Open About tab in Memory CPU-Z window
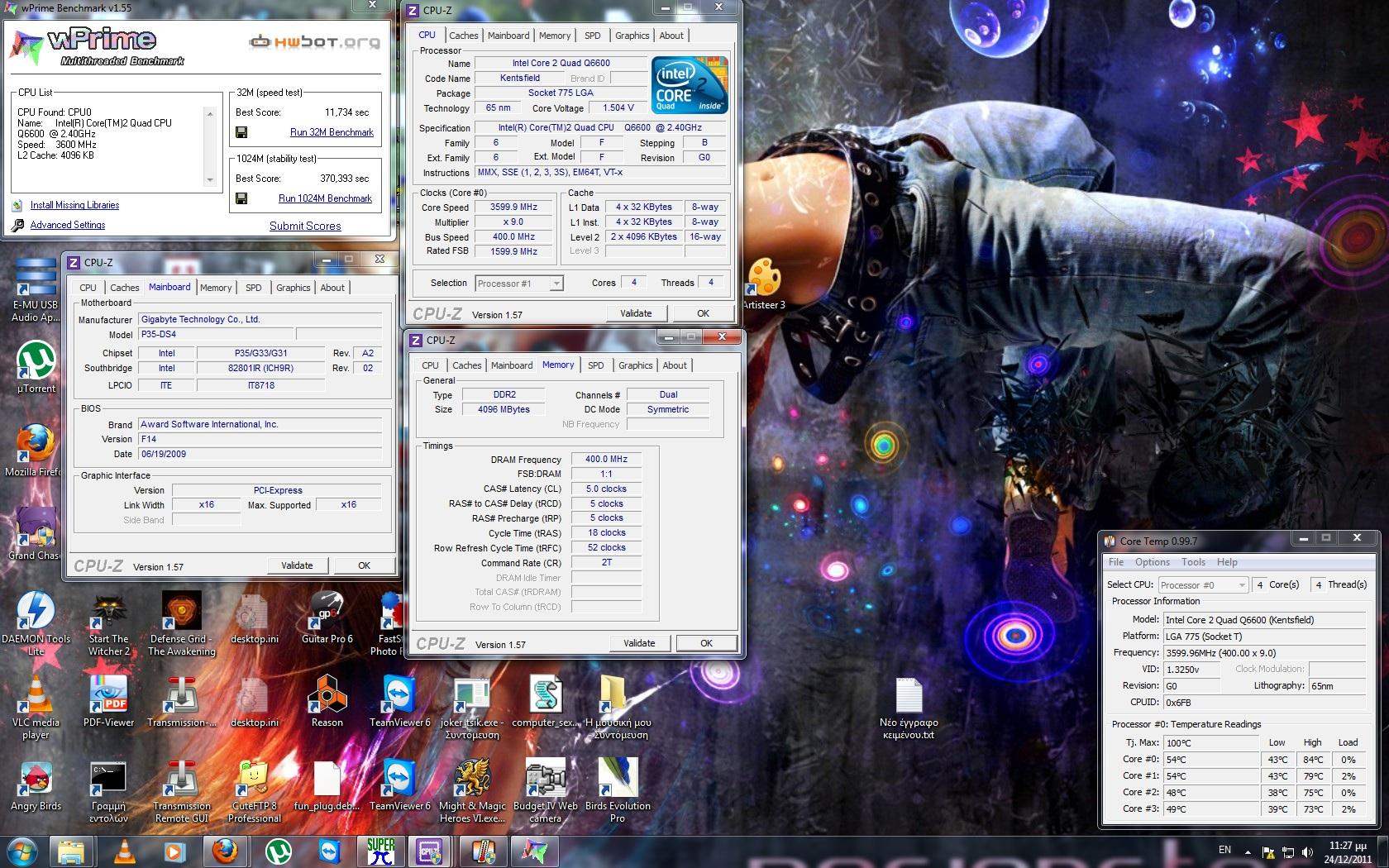1389x868 pixels. (675, 365)
